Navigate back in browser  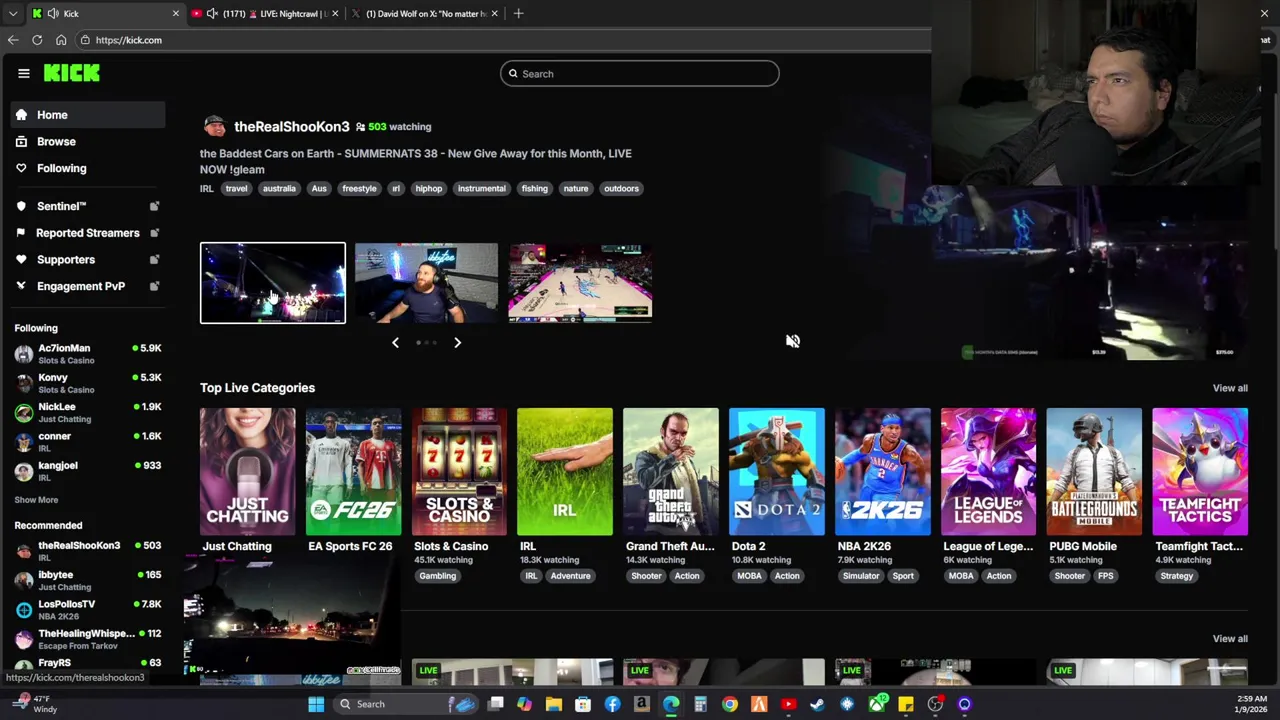[x=13, y=40]
